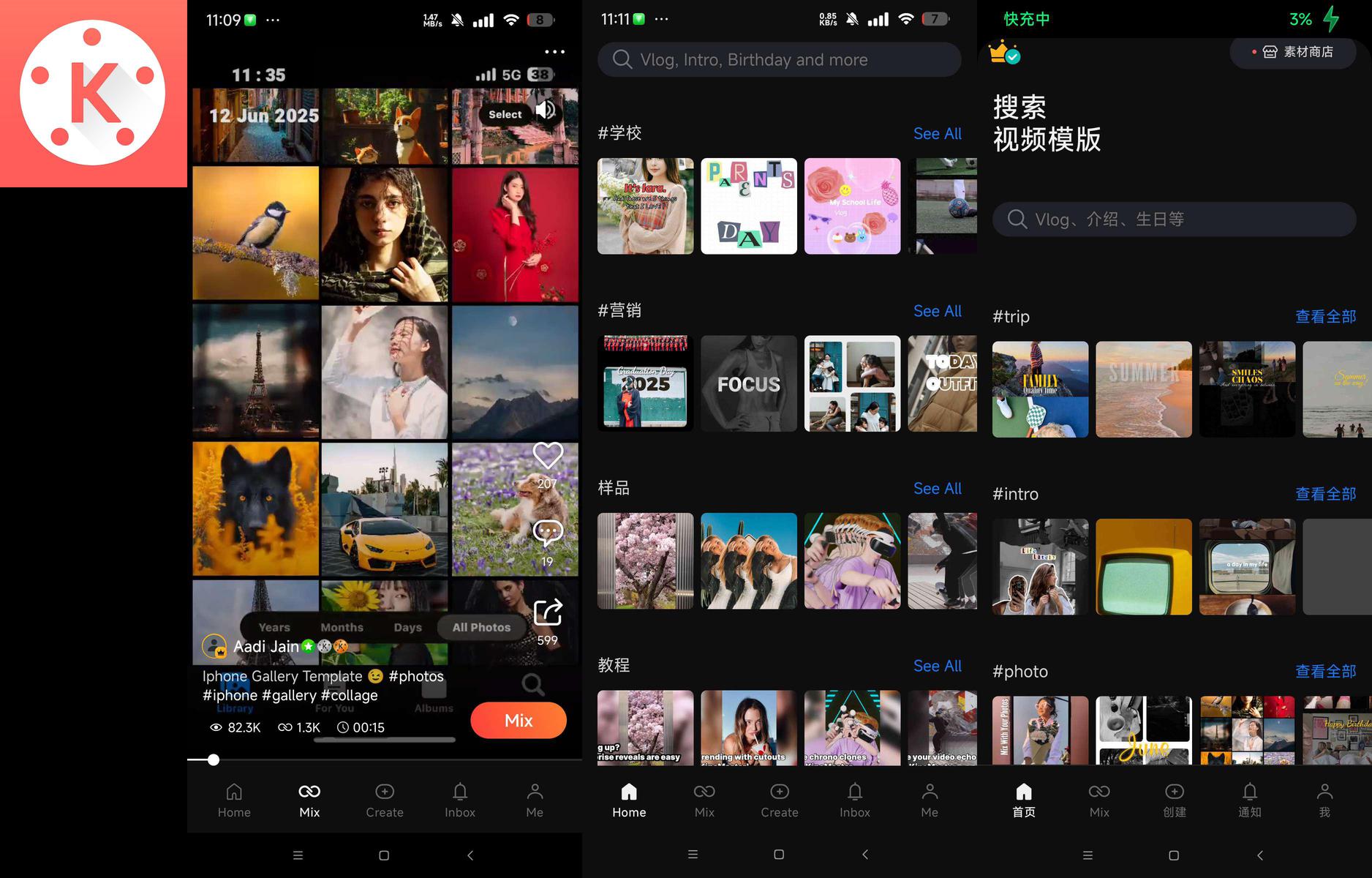Open comments via speech bubble icon

pyautogui.click(x=547, y=533)
